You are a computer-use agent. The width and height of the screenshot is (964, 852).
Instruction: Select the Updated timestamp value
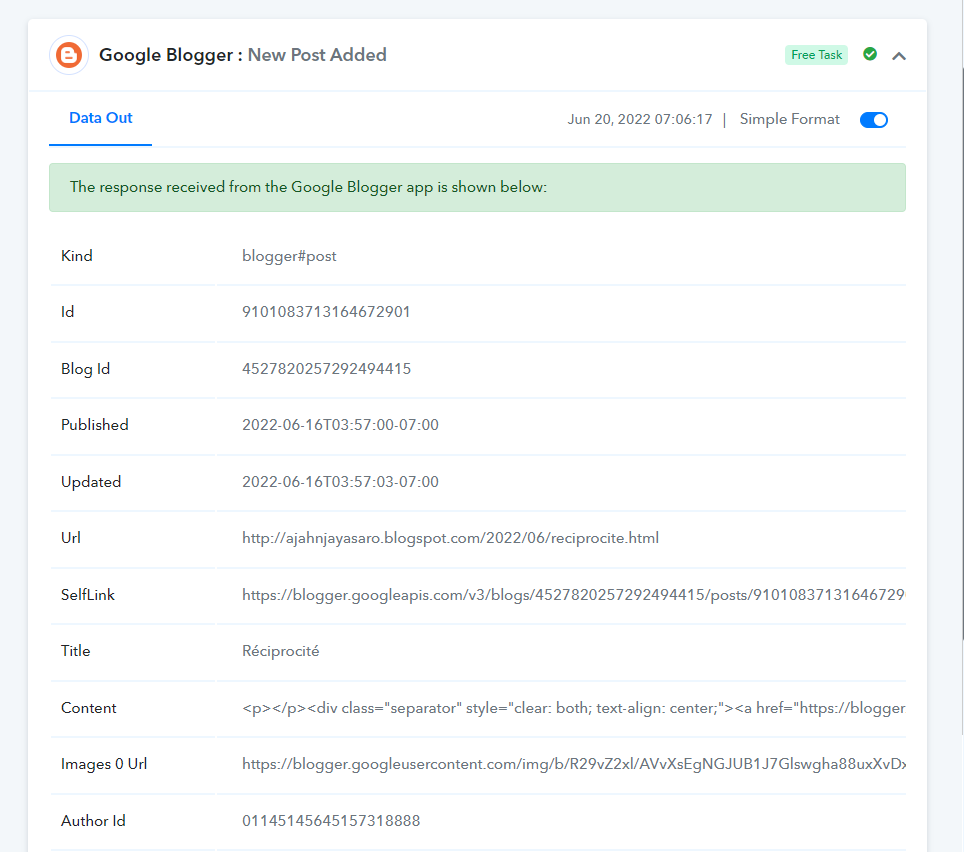tap(340, 482)
